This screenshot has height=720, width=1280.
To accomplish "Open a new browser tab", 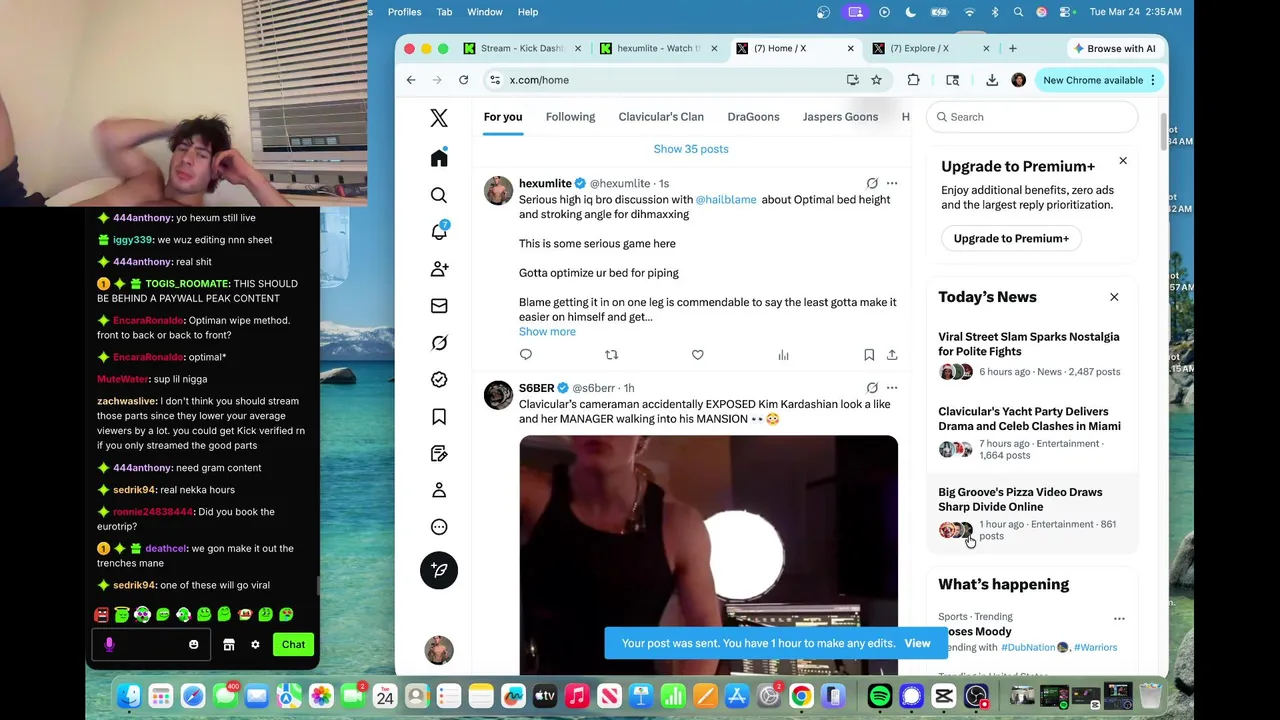I will (1013, 48).
